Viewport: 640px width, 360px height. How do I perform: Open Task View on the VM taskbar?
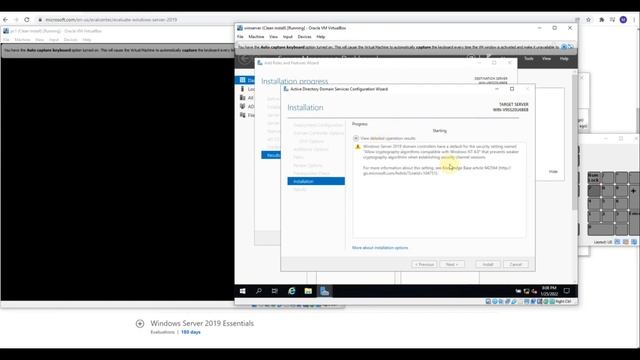(x=275, y=291)
